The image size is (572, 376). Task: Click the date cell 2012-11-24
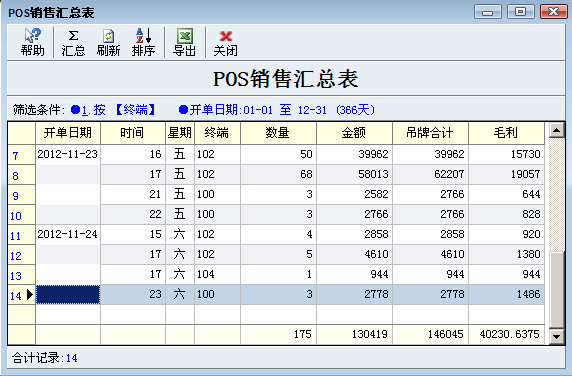pyautogui.click(x=68, y=234)
